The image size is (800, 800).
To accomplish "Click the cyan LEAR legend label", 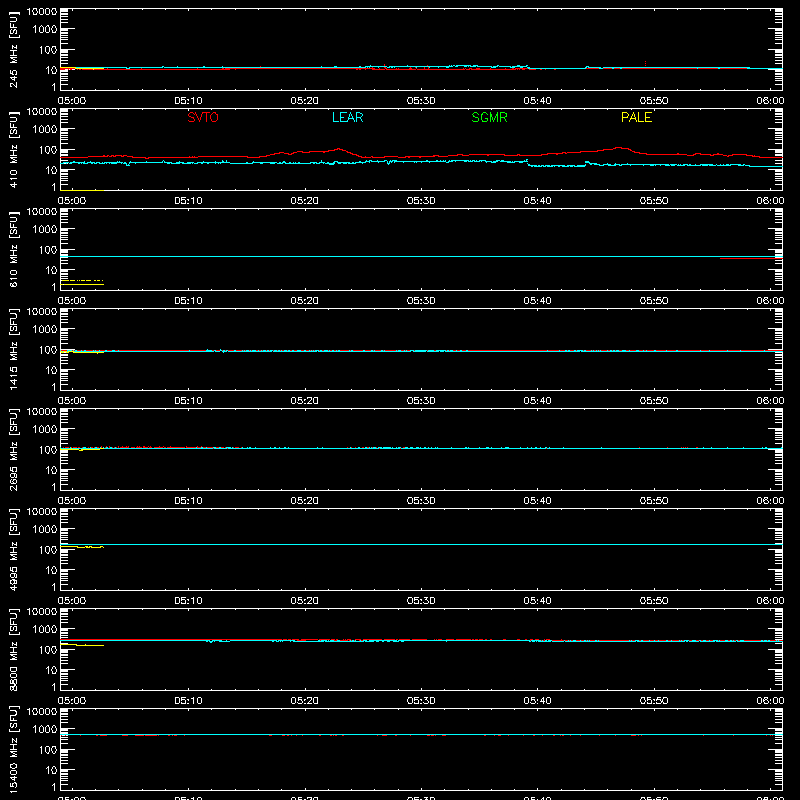I will (x=347, y=117).
